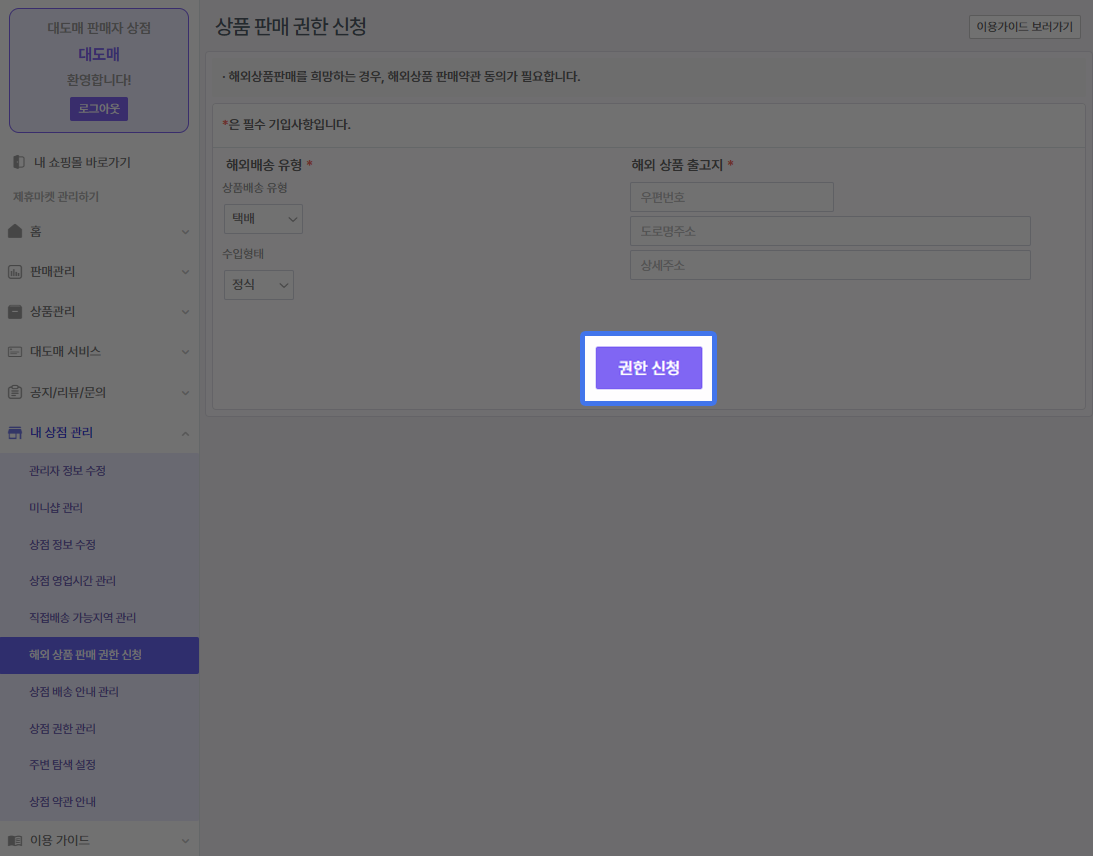The width and height of the screenshot is (1093, 856).
Task: Click the 판매관리 chart icon
Action: coord(15,272)
